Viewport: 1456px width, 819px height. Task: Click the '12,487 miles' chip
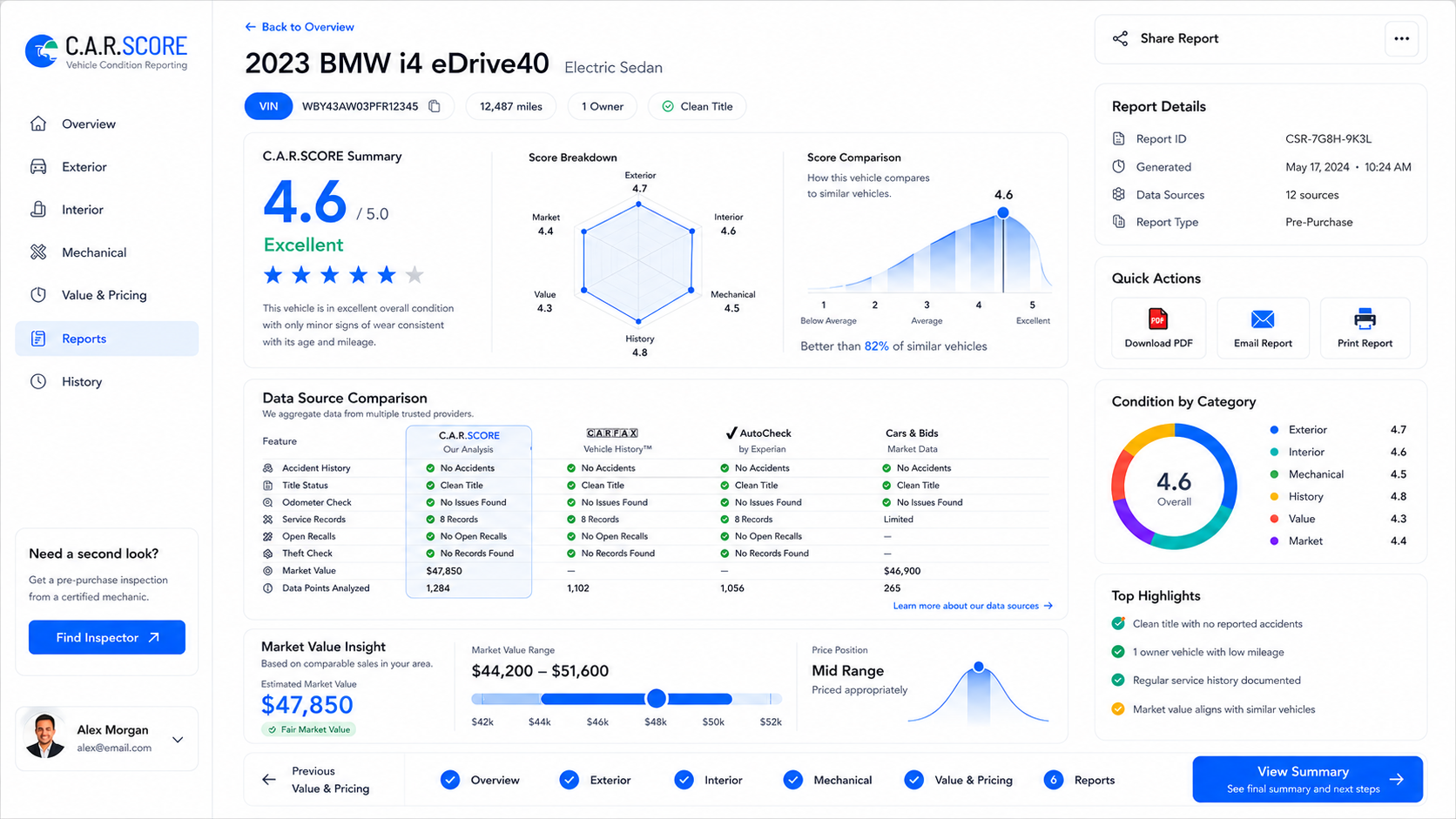click(511, 106)
